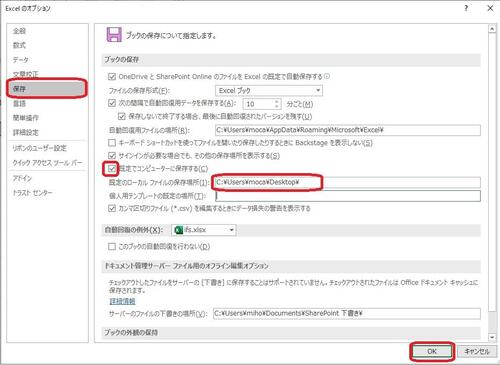Click scrollbar down arrow in options pane
Screen dimensions: 500x365
(492, 337)
